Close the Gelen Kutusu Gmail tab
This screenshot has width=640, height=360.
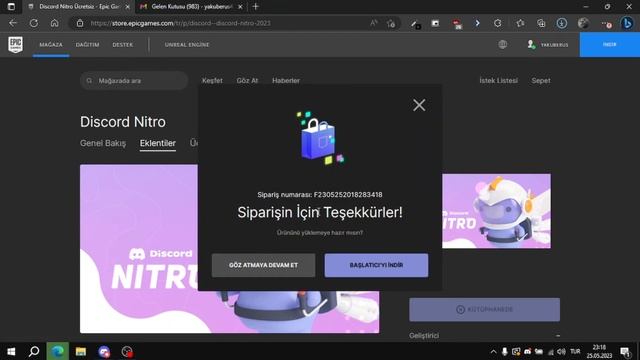point(240,7)
